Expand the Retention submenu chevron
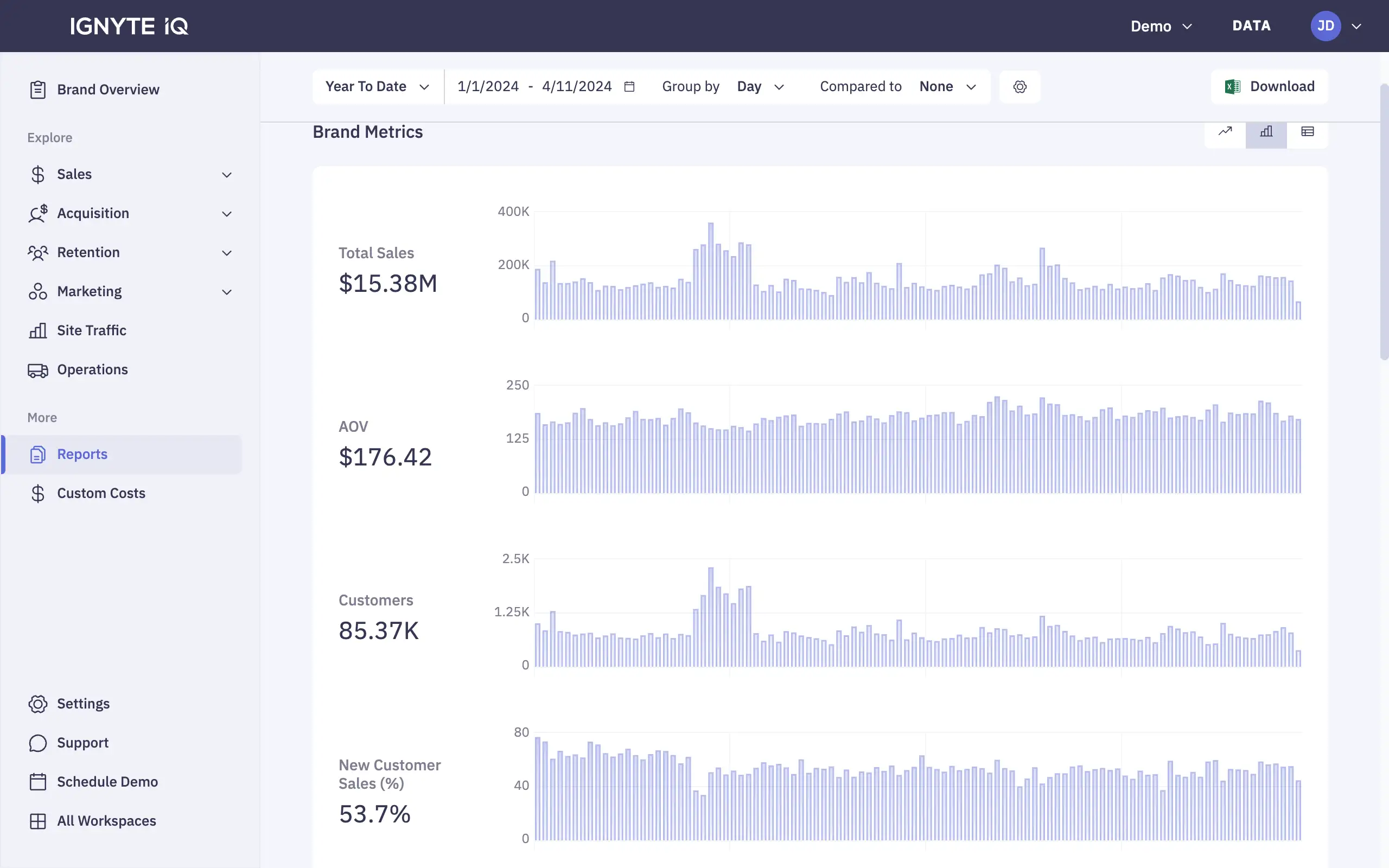1389x868 pixels. point(227,253)
